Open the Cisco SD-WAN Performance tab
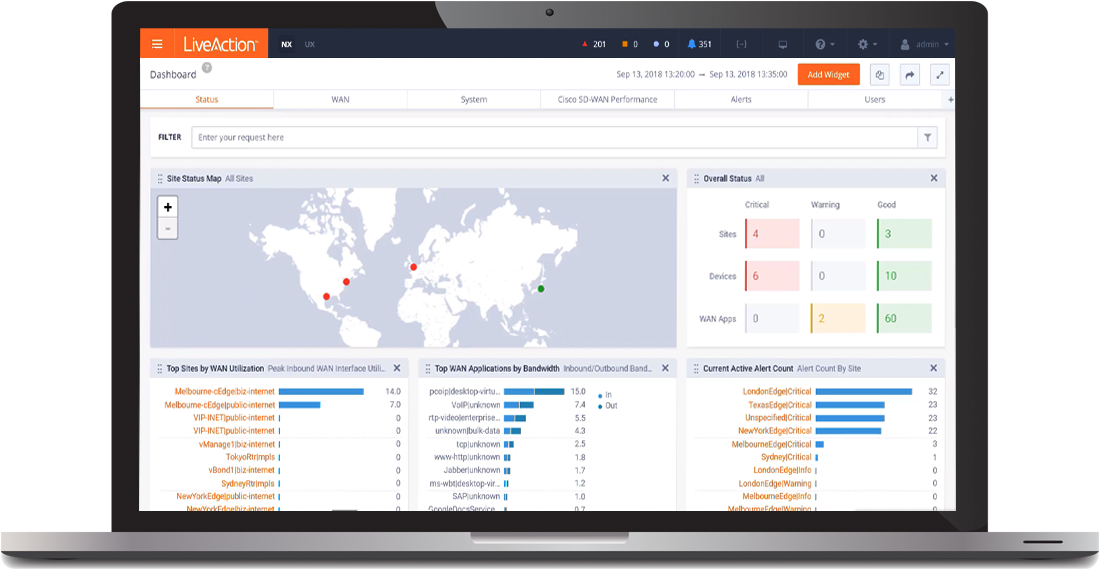Image resolution: width=1099 pixels, height=569 pixels. pos(607,100)
